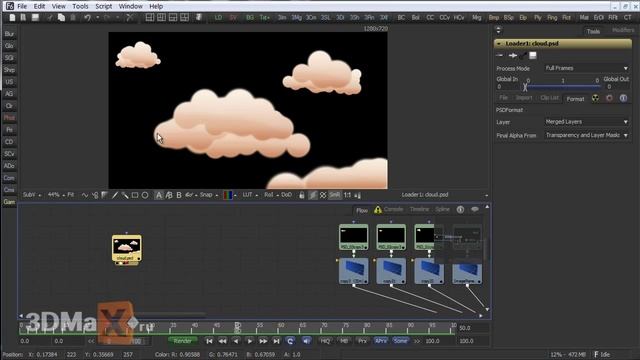Click the Global In range slider handle

tap(525, 87)
